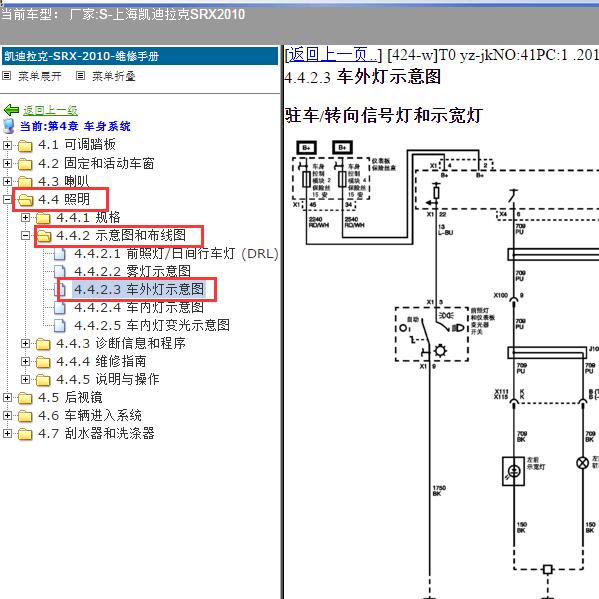599x599 pixels.
Task: Select 4.4 照明 tree item
Action: 64,199
